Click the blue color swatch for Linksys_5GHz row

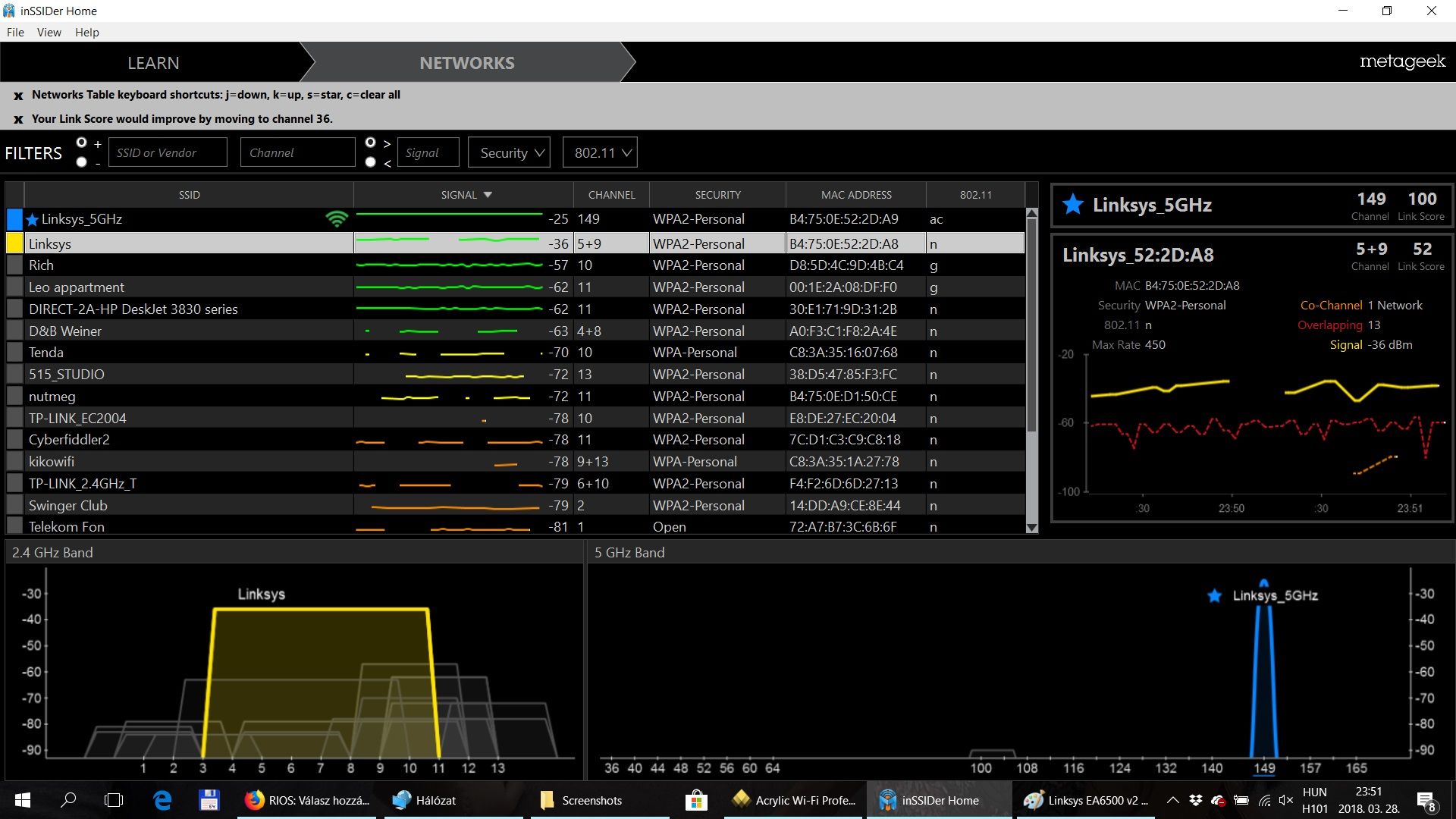(14, 219)
